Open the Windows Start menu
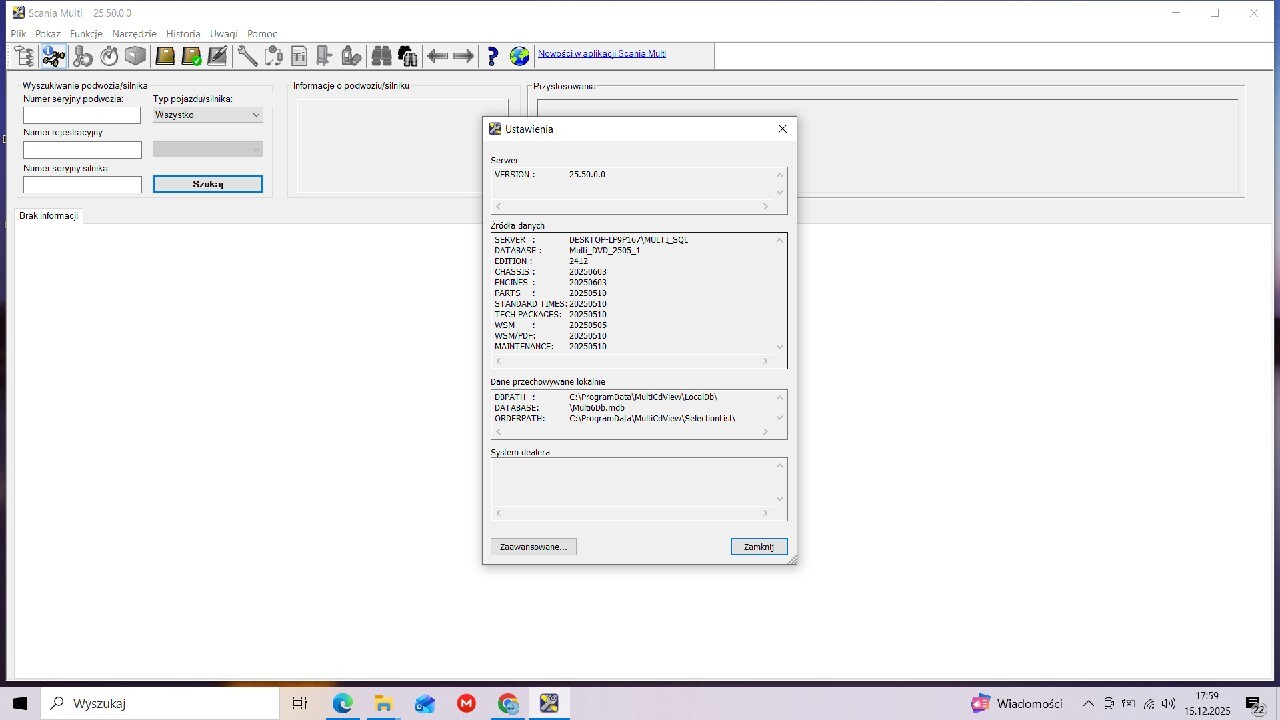 (19, 704)
